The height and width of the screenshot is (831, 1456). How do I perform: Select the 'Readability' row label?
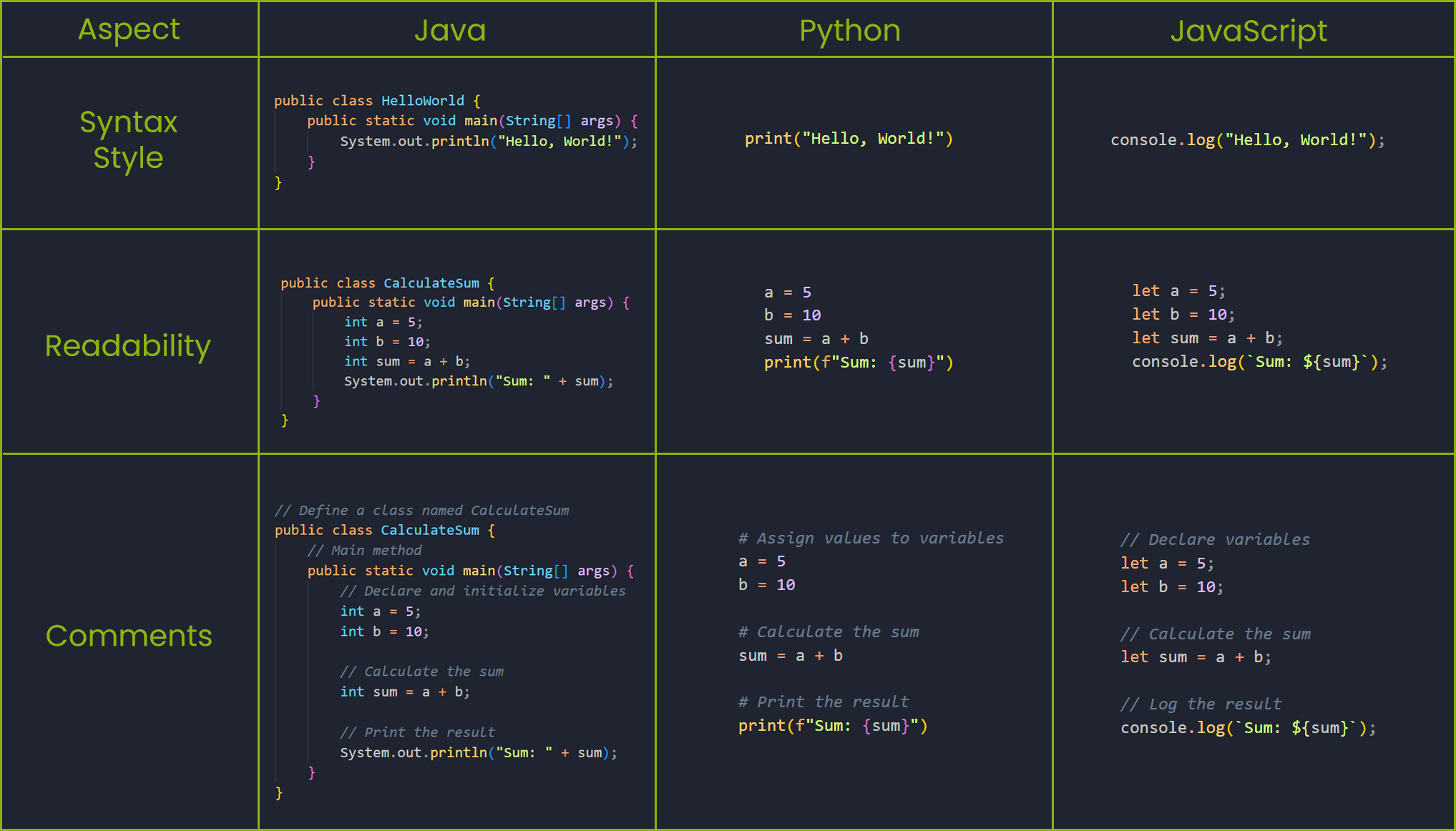[128, 346]
